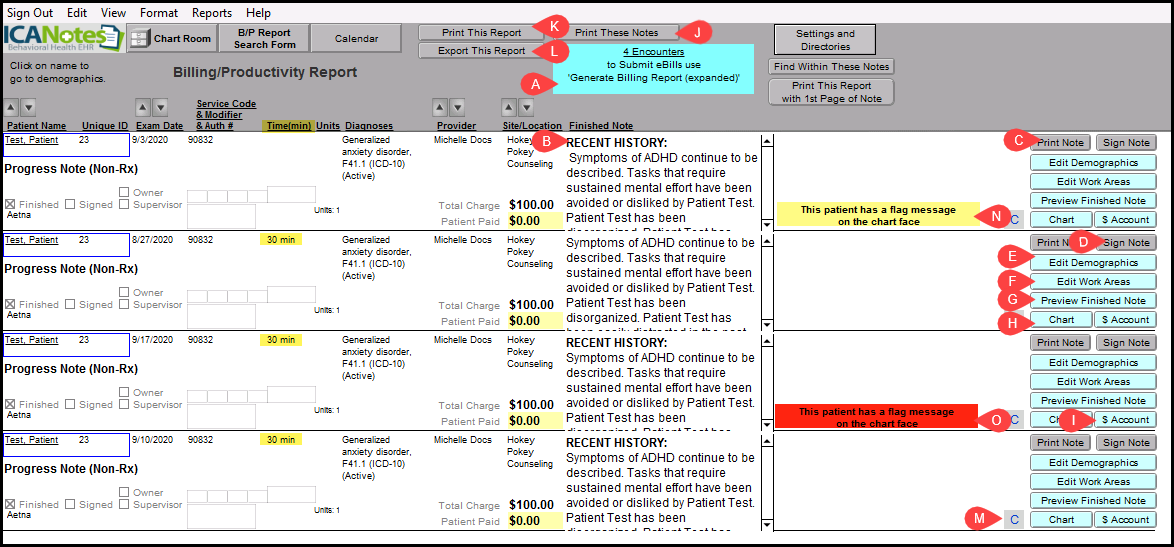Open the Reports menu
The width and height of the screenshot is (1174, 547).
pos(211,13)
